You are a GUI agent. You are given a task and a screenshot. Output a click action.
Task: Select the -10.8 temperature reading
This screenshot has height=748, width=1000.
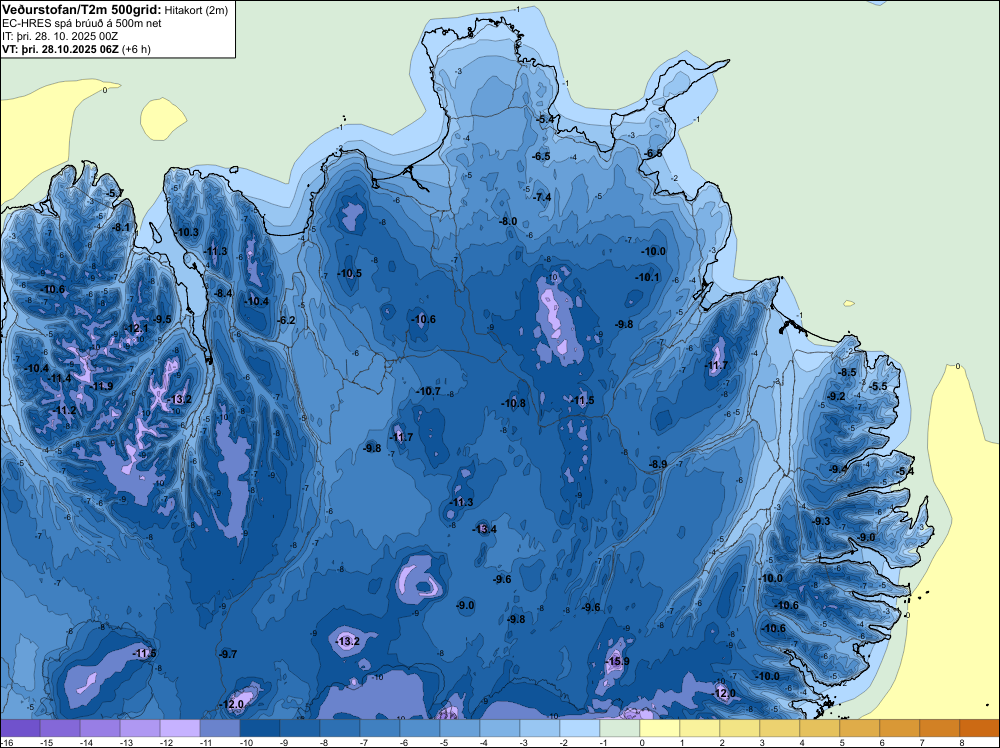[513, 403]
